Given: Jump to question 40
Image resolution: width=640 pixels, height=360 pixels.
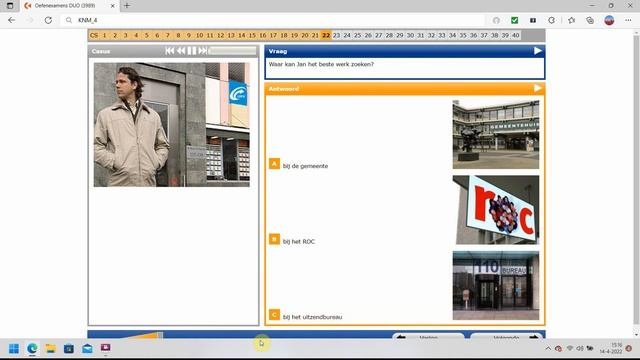Looking at the screenshot, I should 516,36.
